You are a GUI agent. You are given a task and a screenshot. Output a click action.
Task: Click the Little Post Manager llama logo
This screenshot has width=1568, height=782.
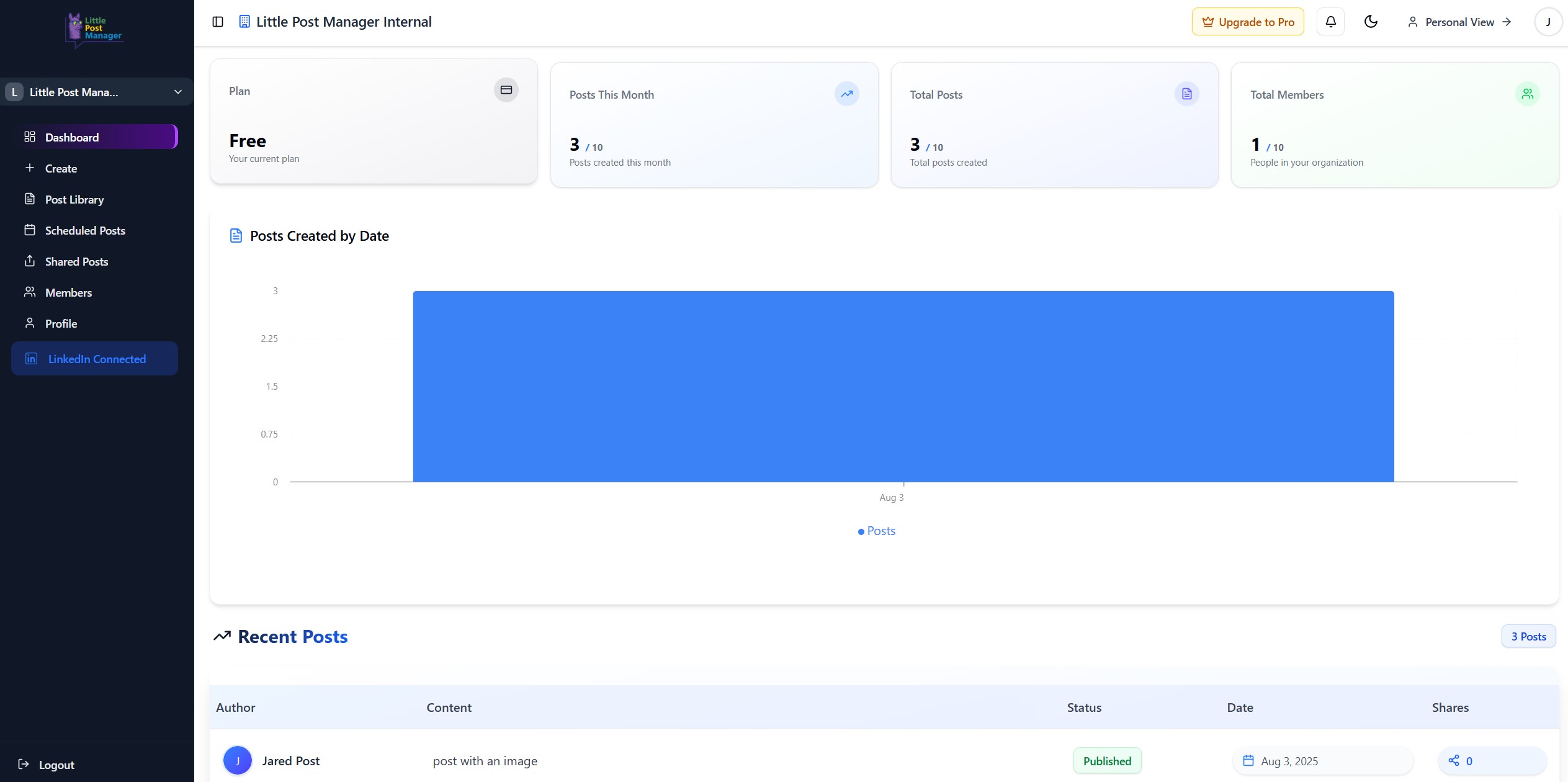pos(94,29)
